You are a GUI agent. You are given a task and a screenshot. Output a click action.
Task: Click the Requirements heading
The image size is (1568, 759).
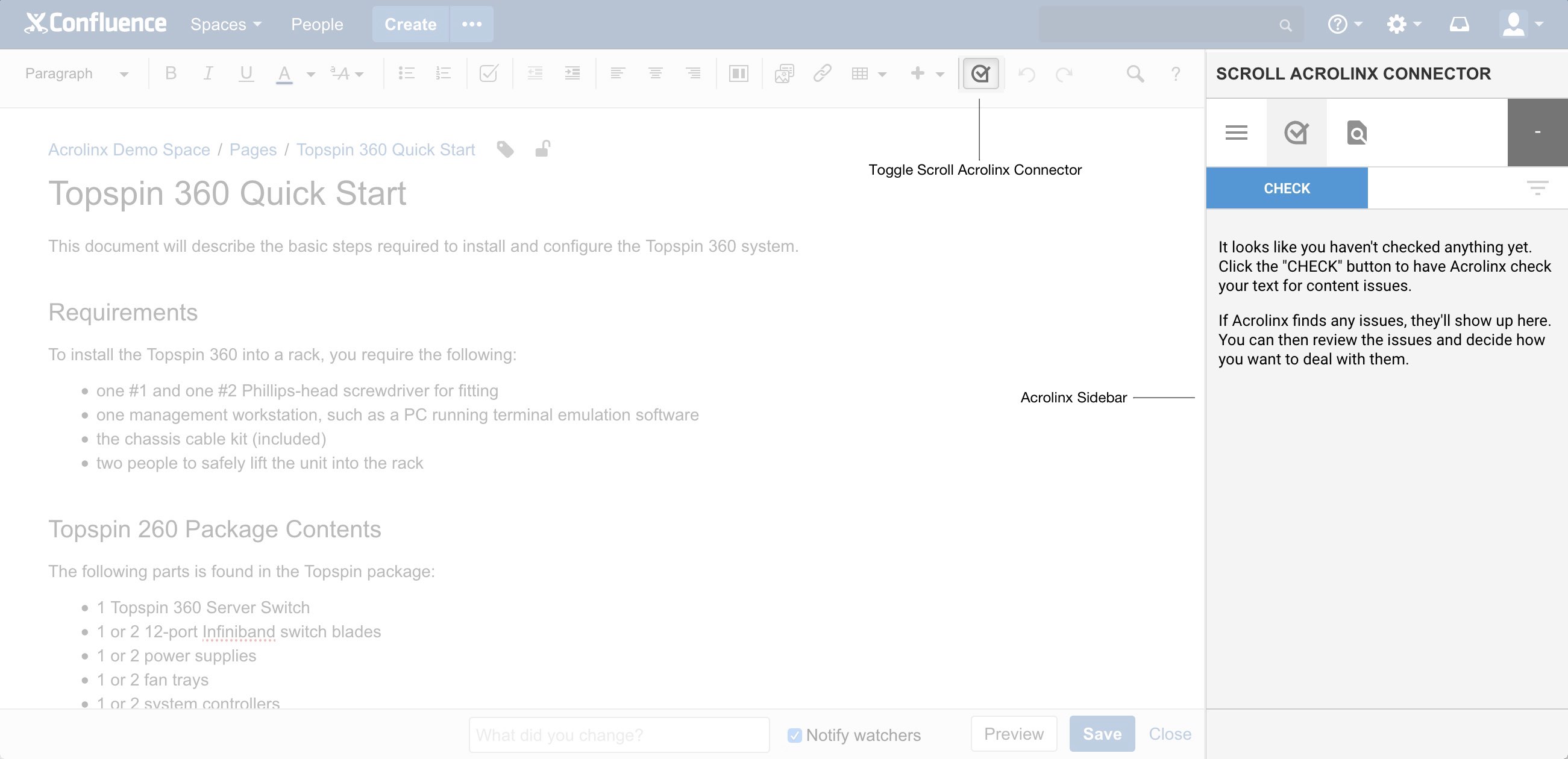tap(123, 312)
